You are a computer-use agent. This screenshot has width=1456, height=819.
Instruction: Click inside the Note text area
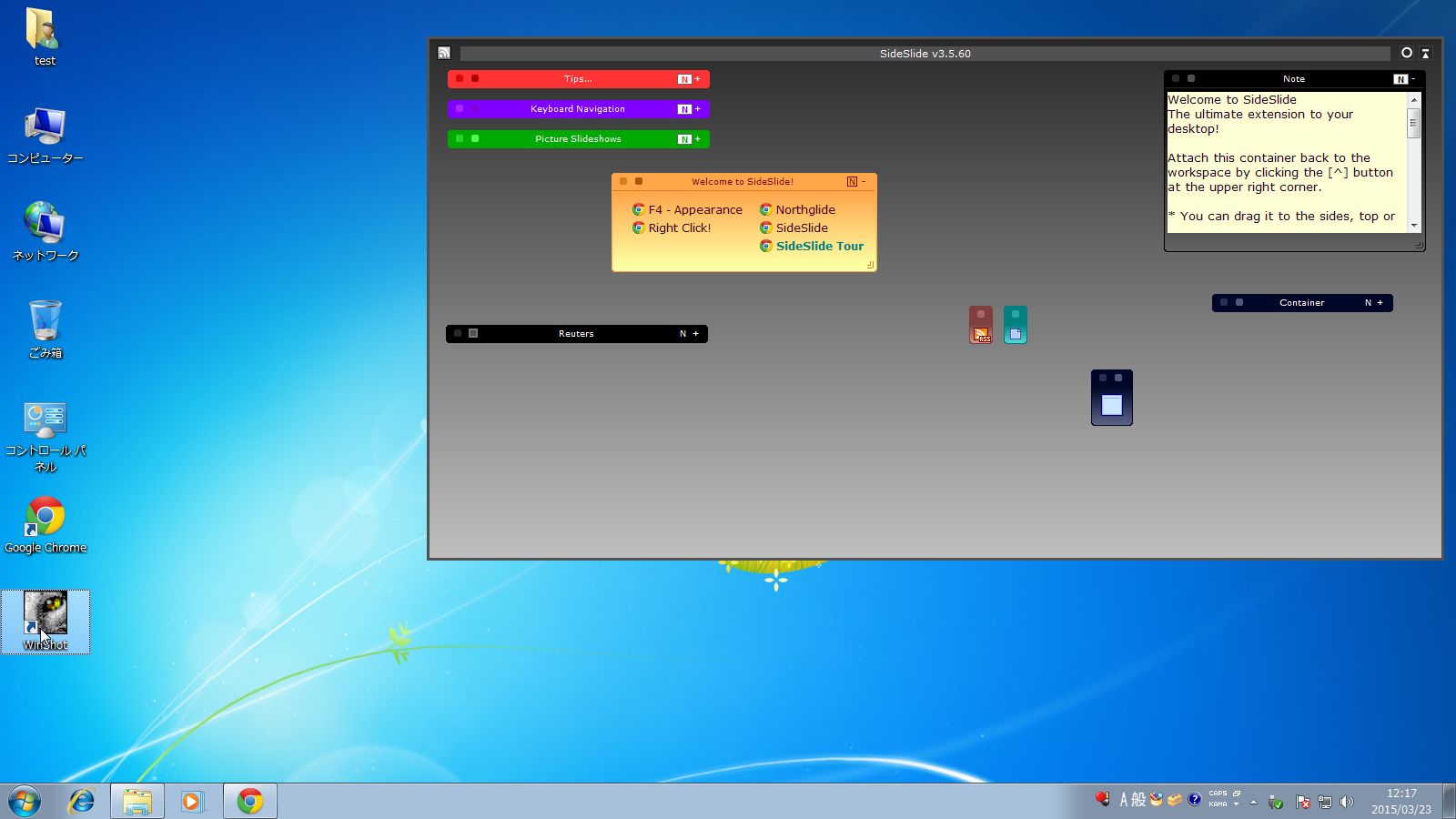click(x=1287, y=162)
